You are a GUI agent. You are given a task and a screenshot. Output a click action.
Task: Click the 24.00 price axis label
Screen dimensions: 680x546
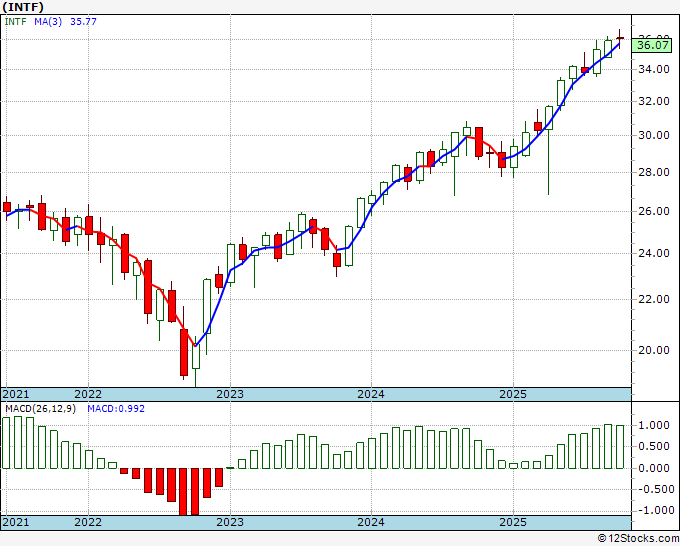click(x=653, y=253)
